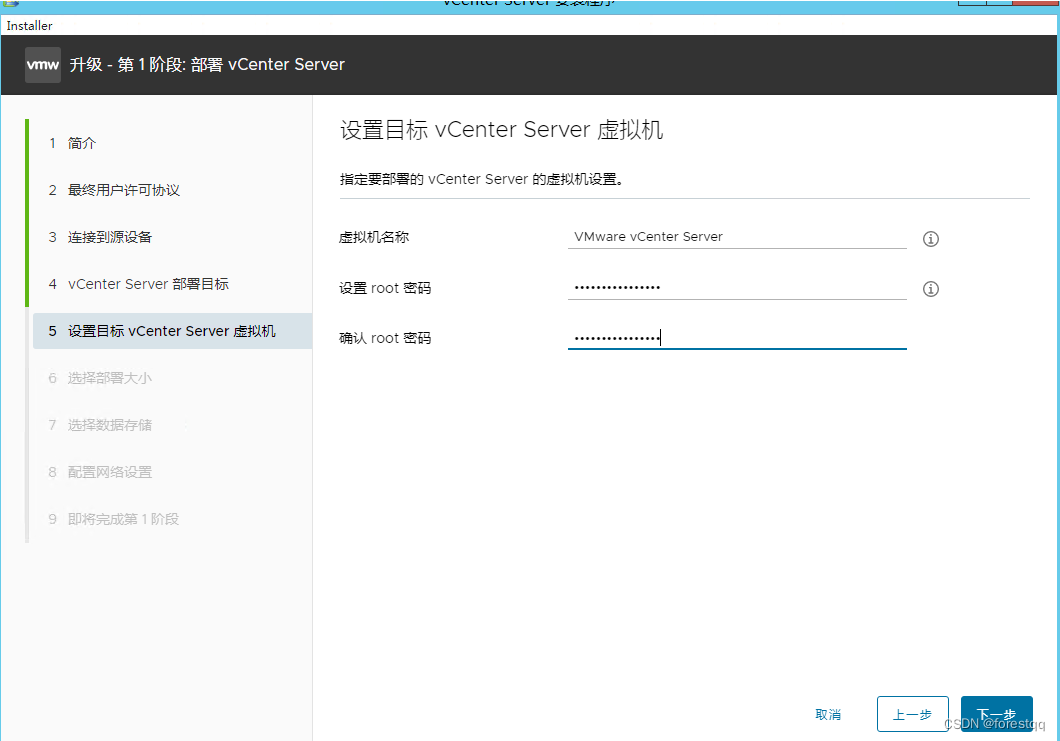Return to step 4 vCenter Server 部署目标
This screenshot has width=1060, height=741.
pyautogui.click(x=139, y=284)
